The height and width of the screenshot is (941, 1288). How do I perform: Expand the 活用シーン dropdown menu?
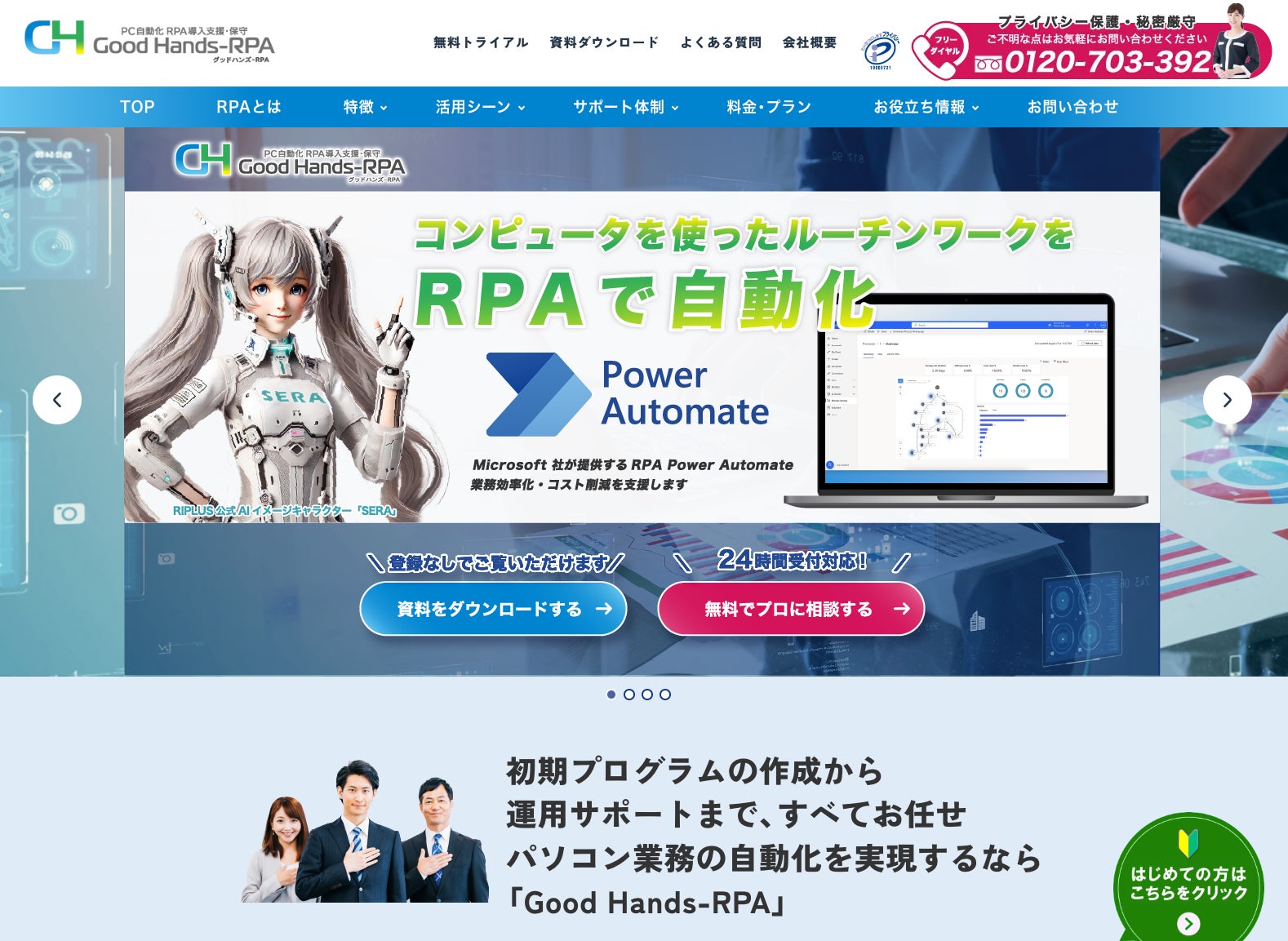coord(480,107)
